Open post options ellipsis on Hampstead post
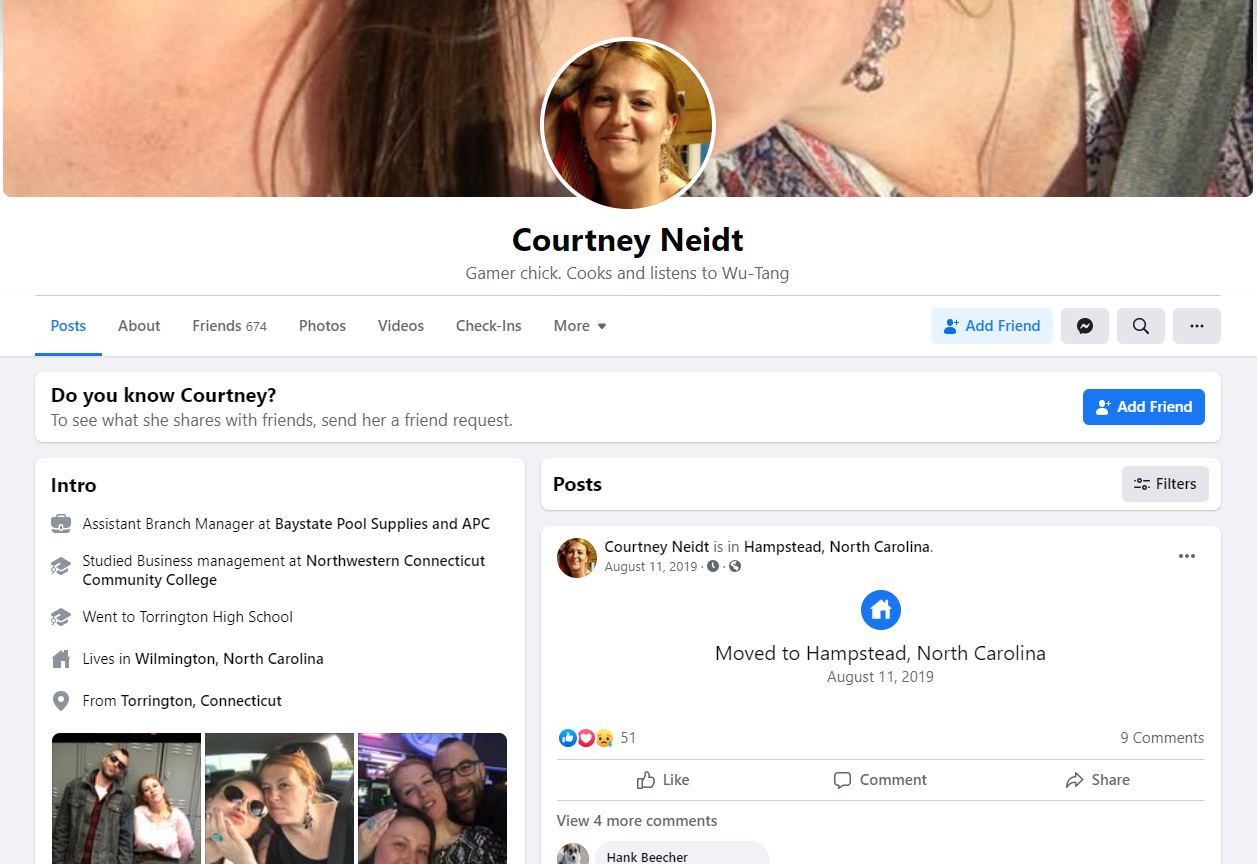This screenshot has width=1257, height=864. pyautogui.click(x=1187, y=556)
